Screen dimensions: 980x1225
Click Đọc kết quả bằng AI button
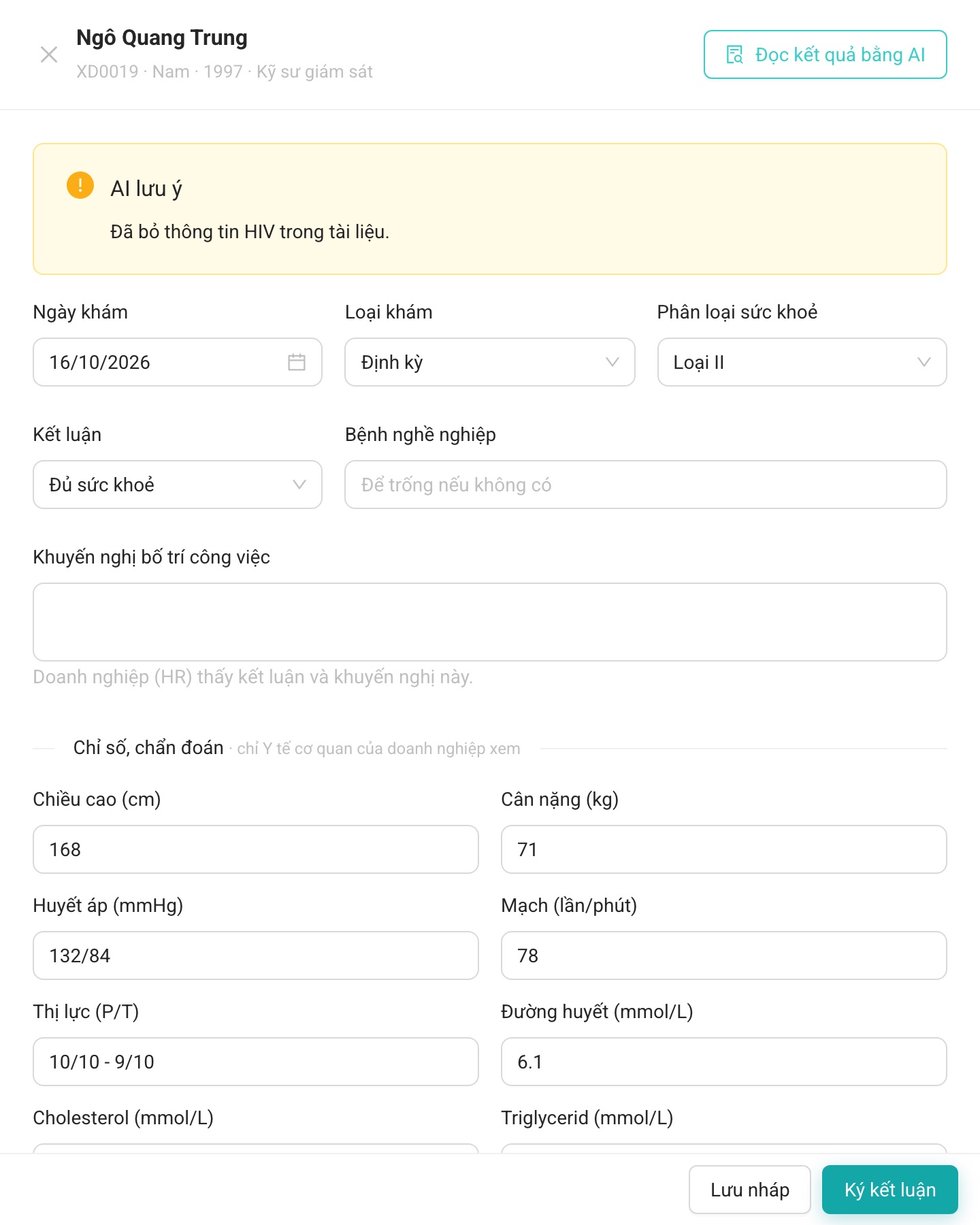click(825, 54)
